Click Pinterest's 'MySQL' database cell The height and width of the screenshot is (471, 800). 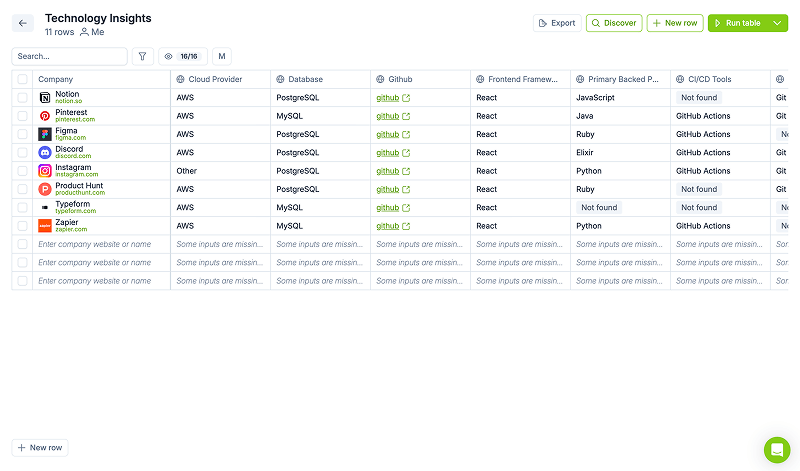[320, 116]
